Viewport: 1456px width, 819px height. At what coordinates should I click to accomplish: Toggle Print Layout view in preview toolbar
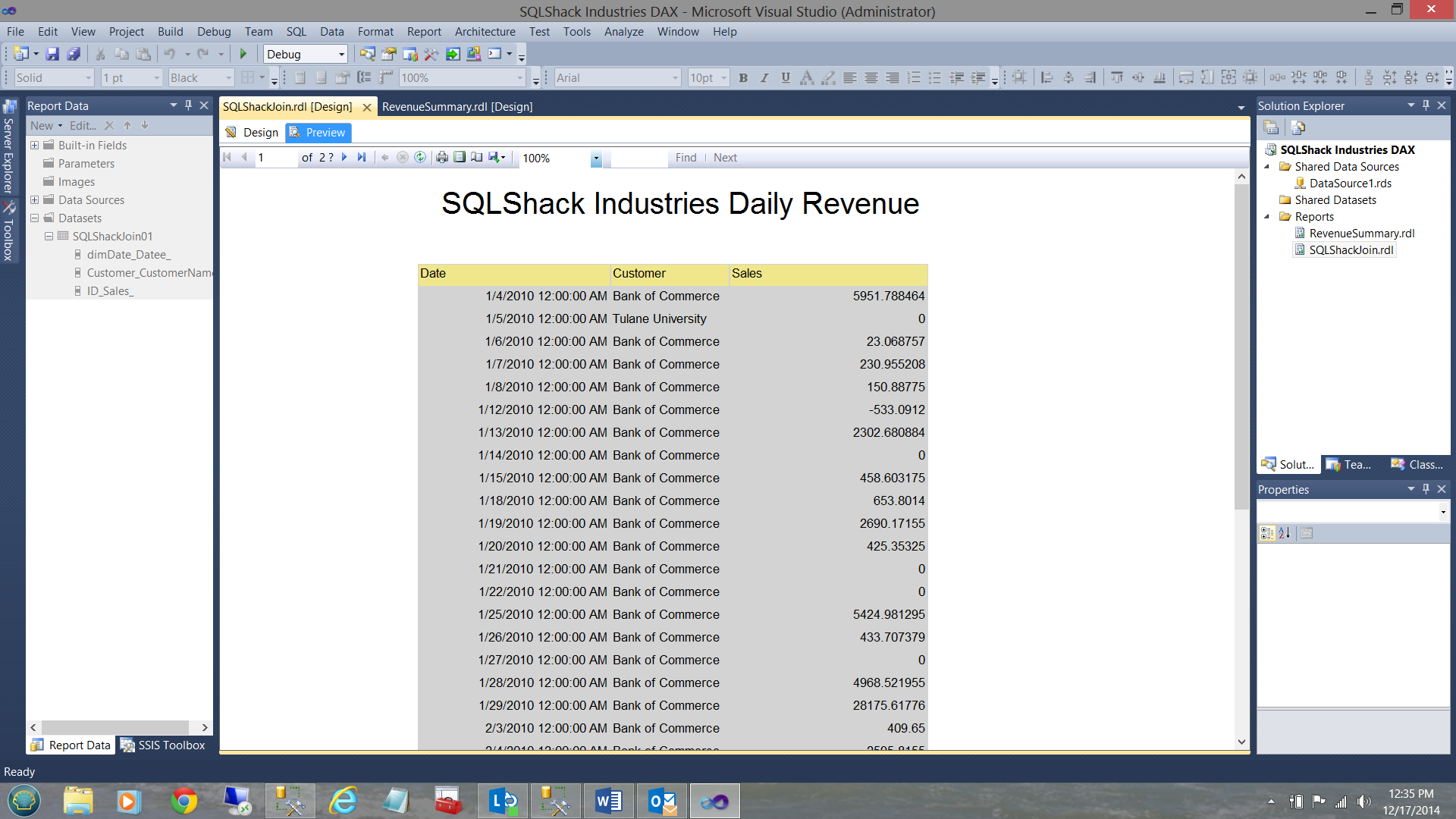click(460, 158)
